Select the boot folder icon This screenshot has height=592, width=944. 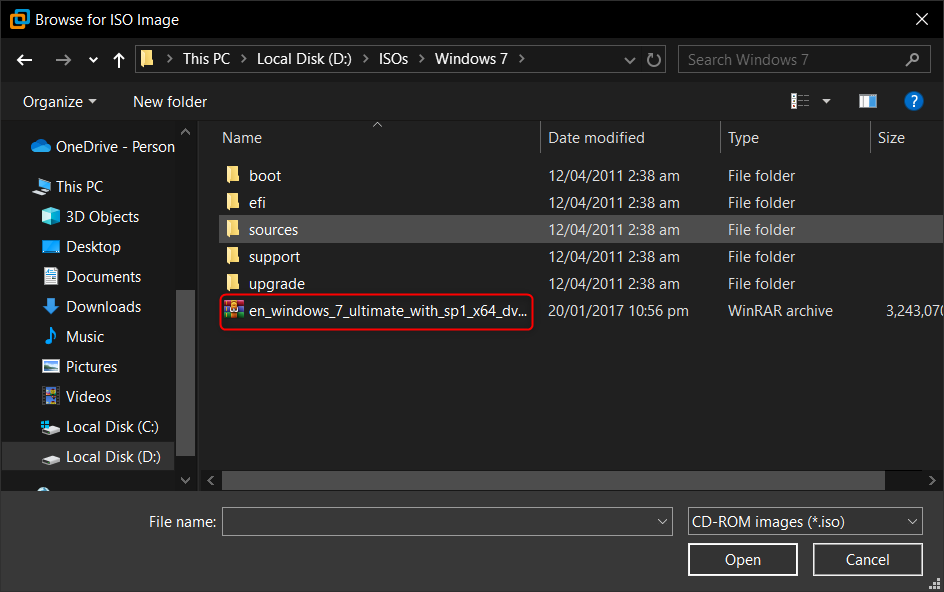(x=233, y=175)
